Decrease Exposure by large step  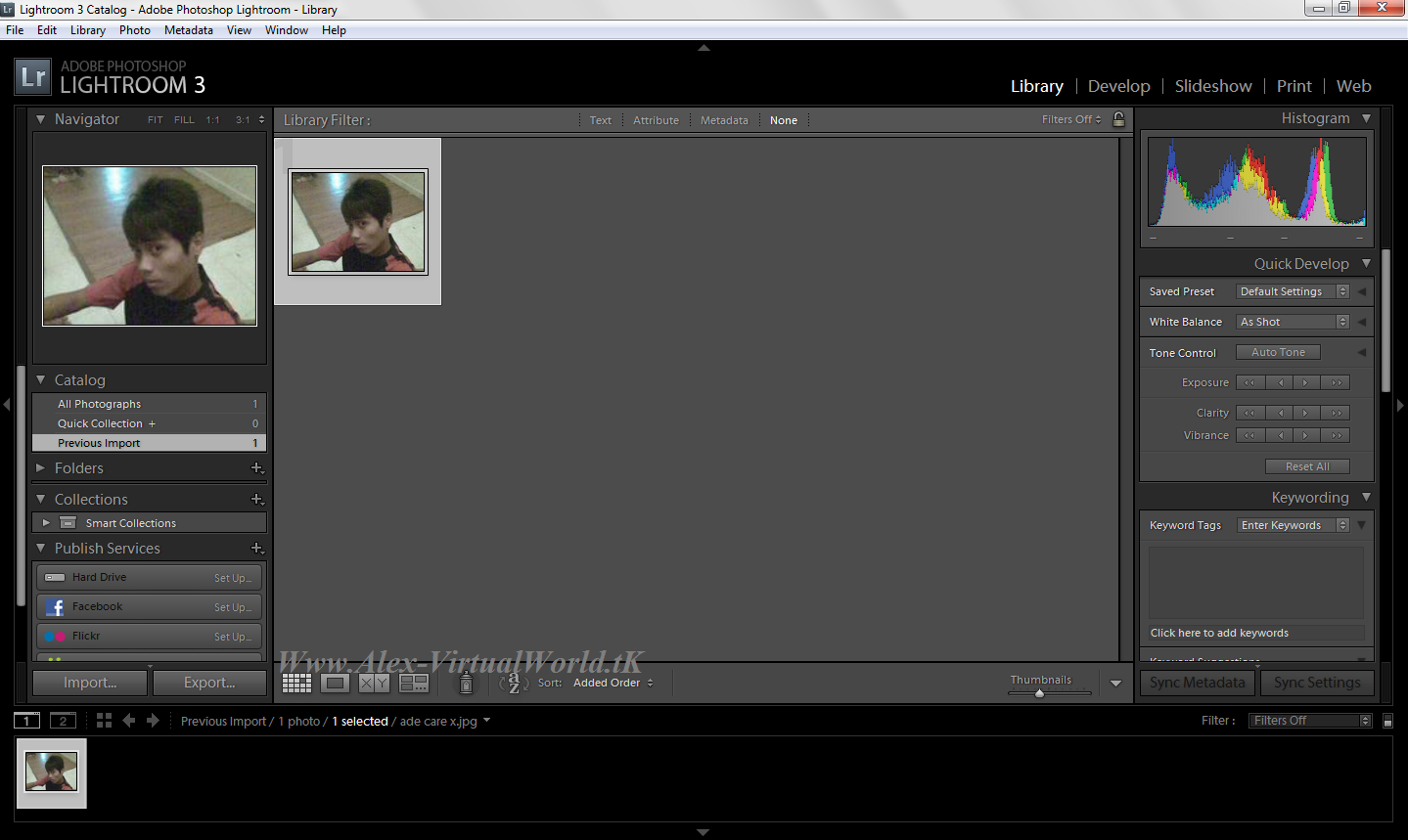(1249, 382)
